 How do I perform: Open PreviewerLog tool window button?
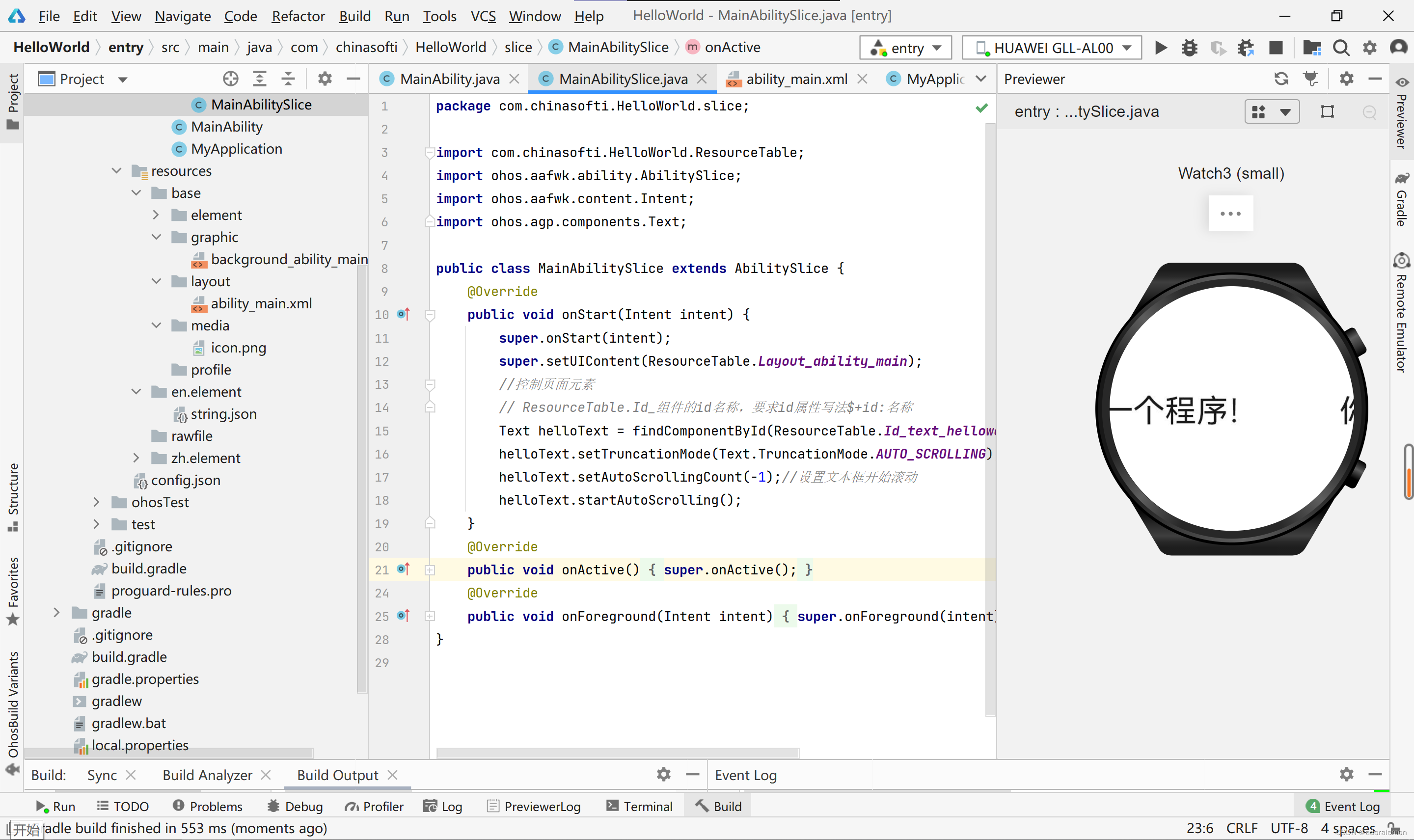point(534,806)
